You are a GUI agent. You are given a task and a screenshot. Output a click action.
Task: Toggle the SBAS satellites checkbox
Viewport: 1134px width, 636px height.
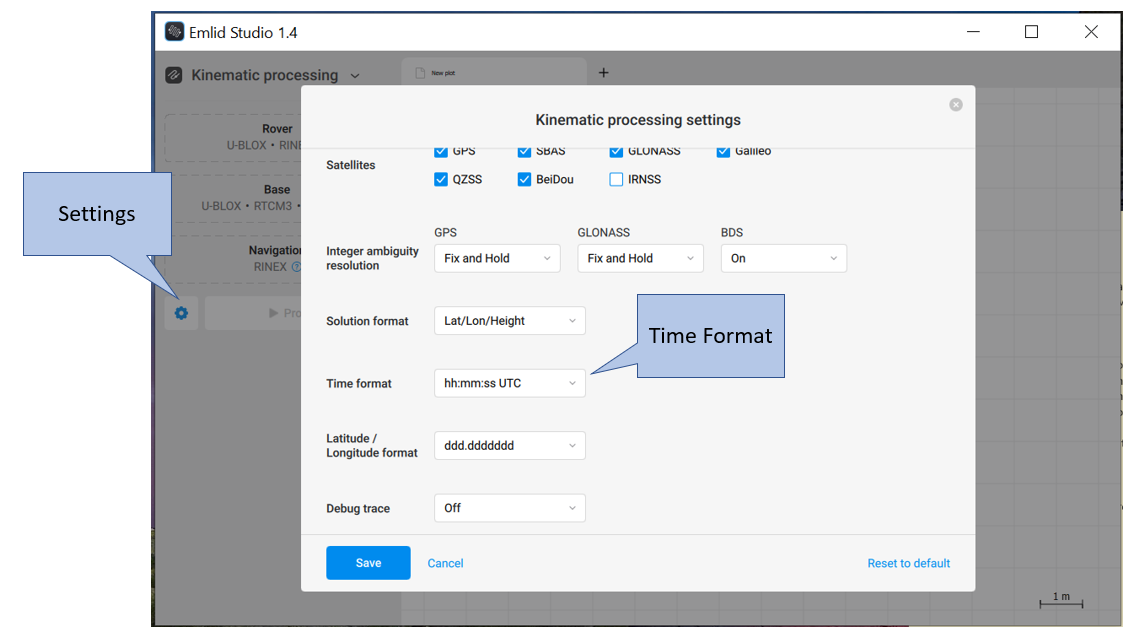524,150
